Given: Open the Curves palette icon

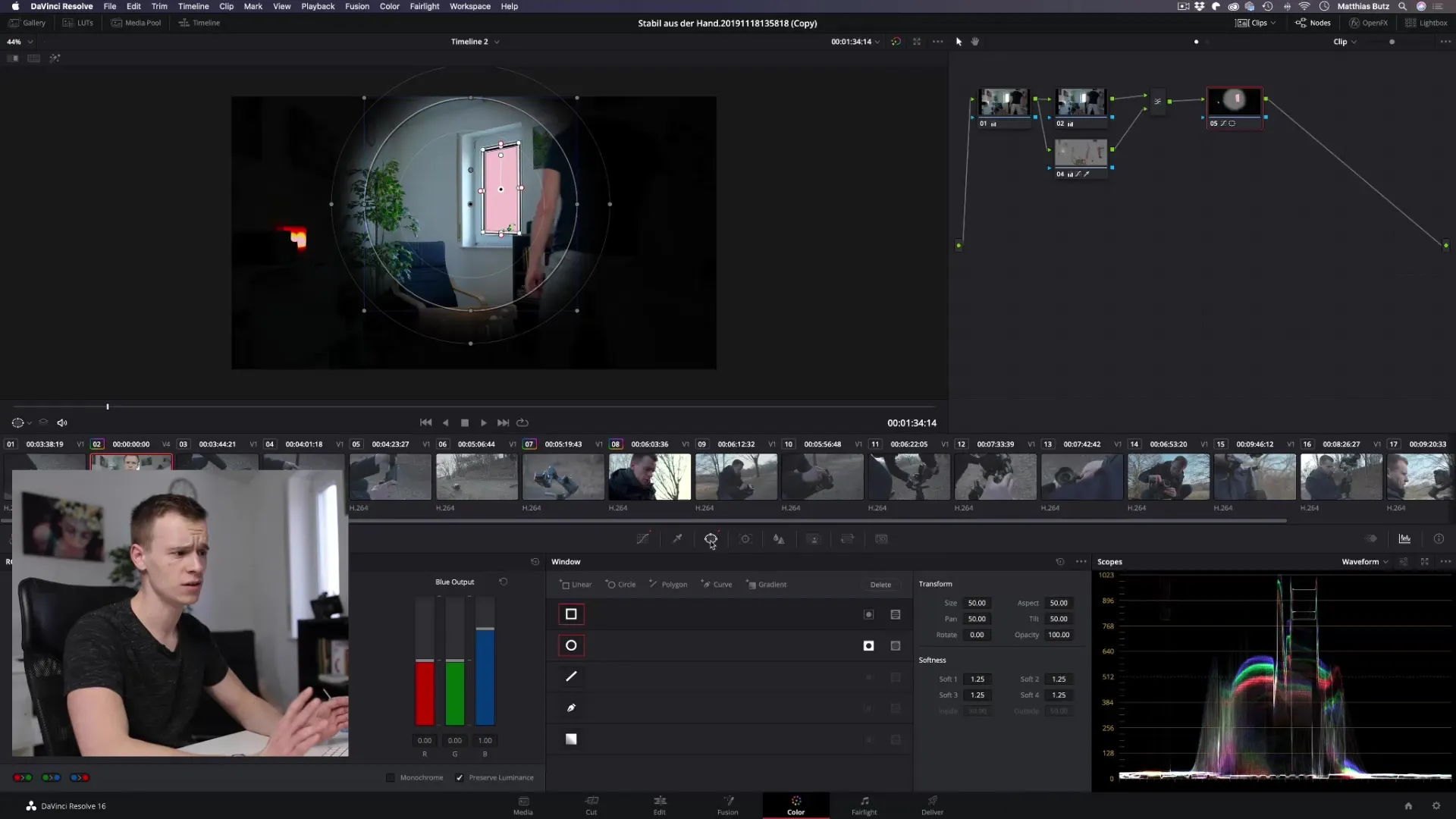Looking at the screenshot, I should click(x=642, y=538).
